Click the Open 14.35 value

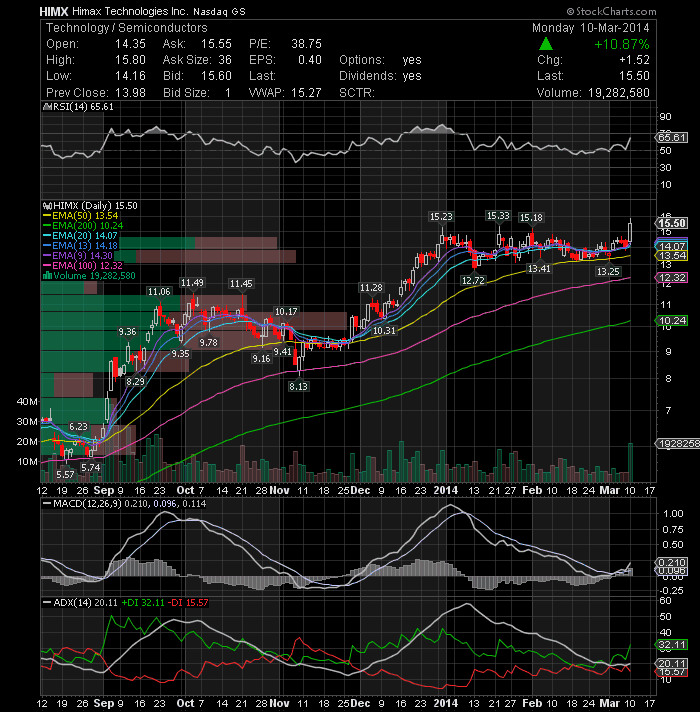click(130, 44)
